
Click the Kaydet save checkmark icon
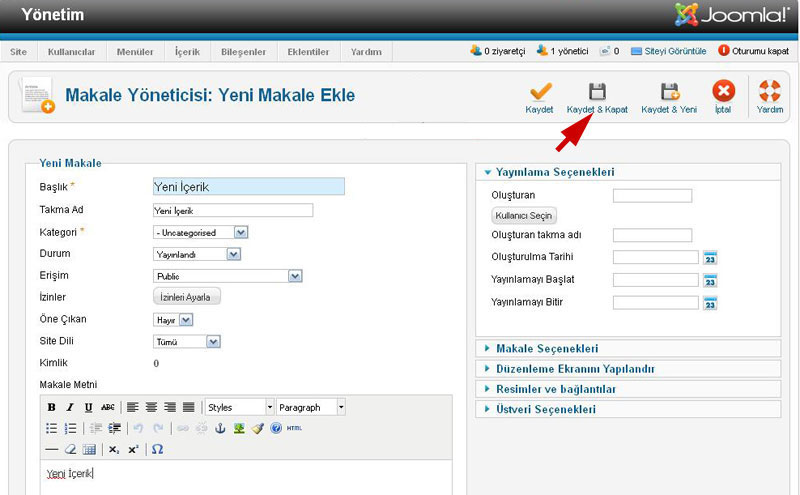(540, 91)
